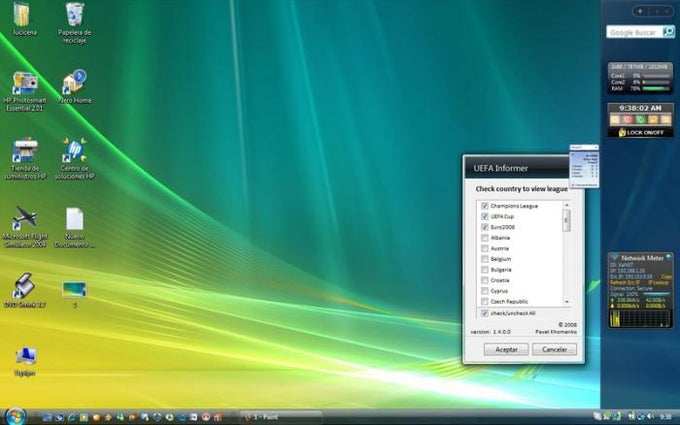680x425 pixels.
Task: Uncheck the Champions League checkbox
Action: (485, 206)
